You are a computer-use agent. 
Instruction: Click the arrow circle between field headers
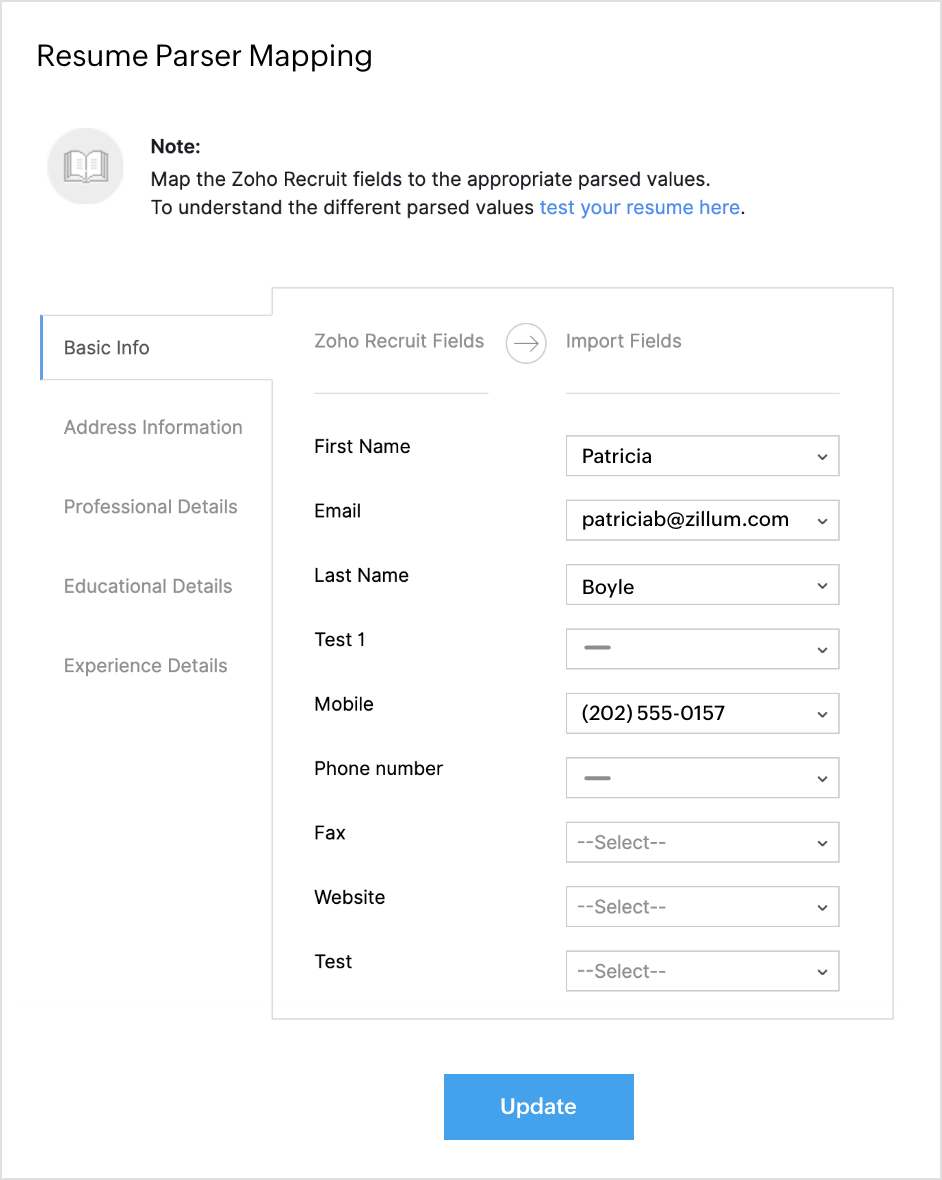click(526, 343)
